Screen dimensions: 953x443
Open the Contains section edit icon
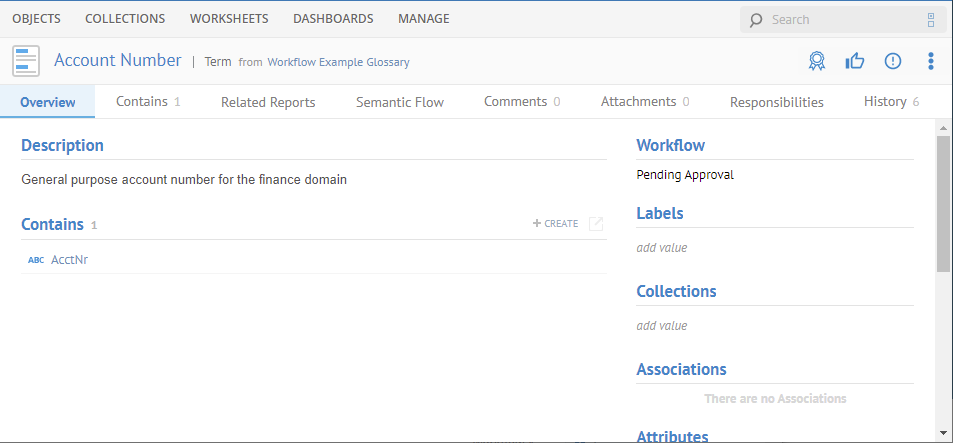pyautogui.click(x=596, y=224)
